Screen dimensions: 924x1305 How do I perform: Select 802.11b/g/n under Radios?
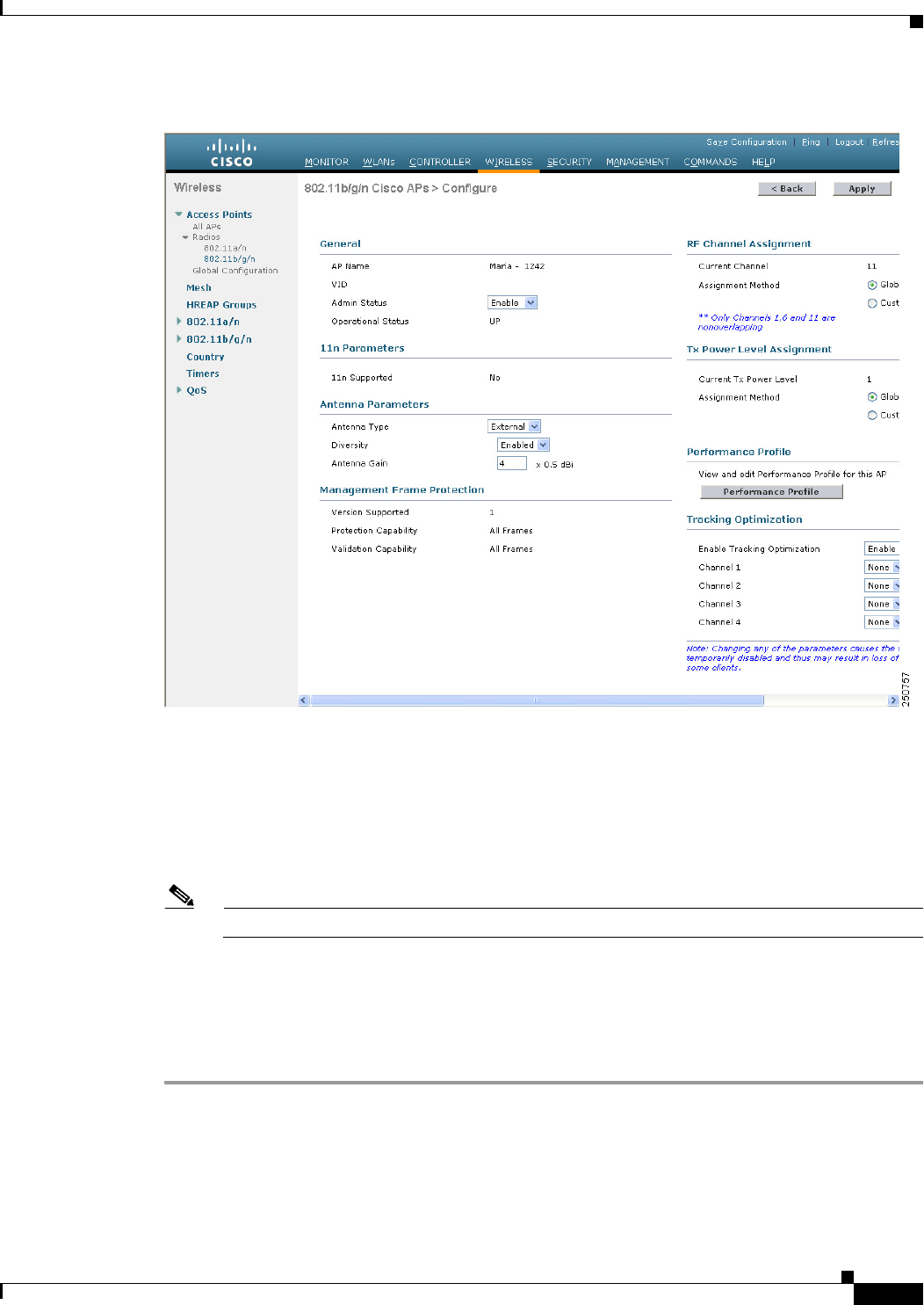(x=229, y=259)
